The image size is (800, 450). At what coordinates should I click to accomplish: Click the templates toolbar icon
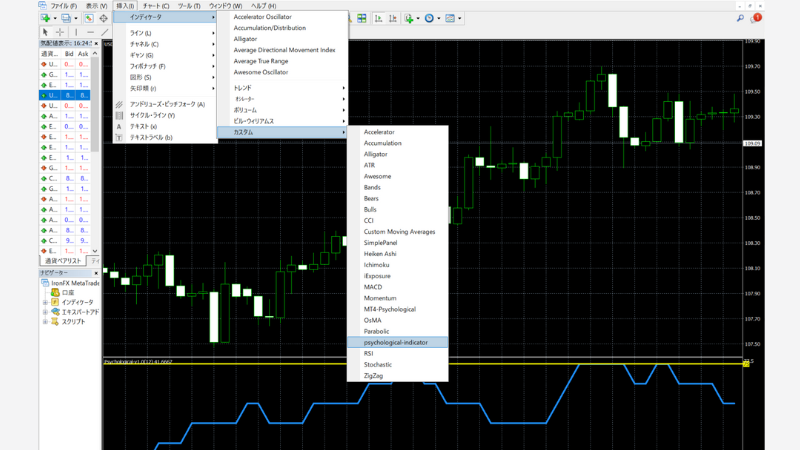coord(449,18)
